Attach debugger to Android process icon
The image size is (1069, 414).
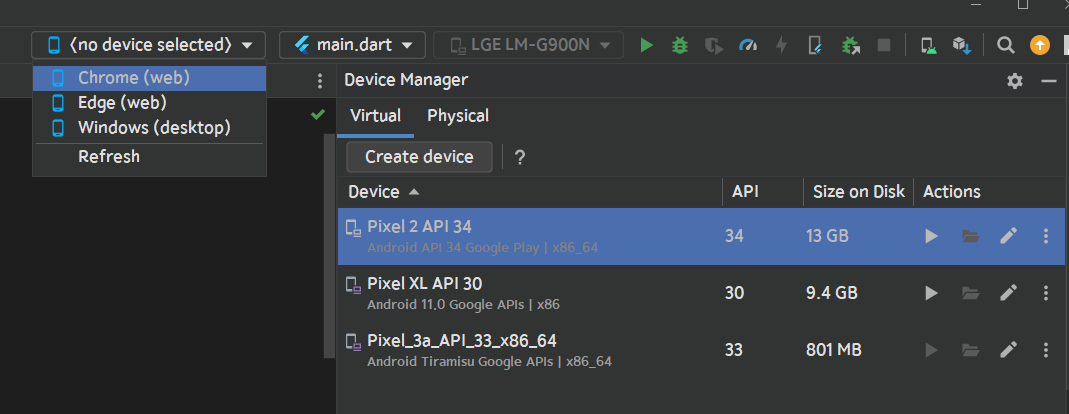click(849, 46)
